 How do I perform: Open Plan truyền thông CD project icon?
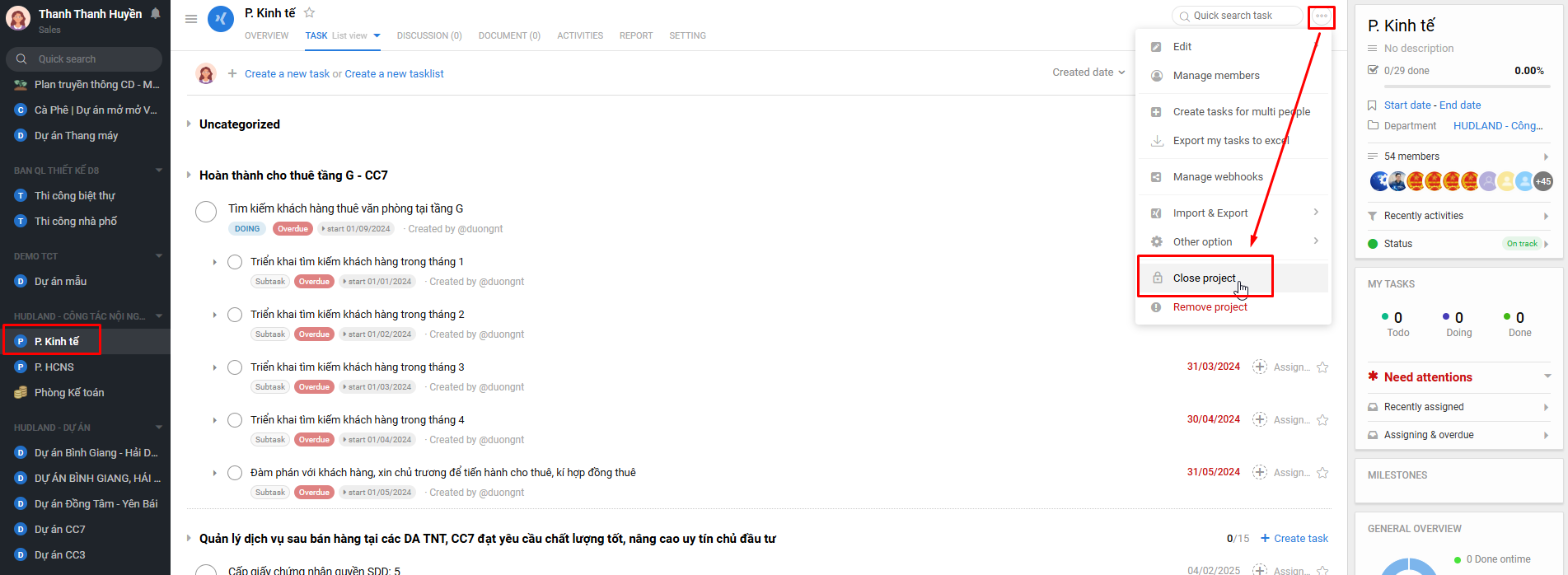click(21, 84)
